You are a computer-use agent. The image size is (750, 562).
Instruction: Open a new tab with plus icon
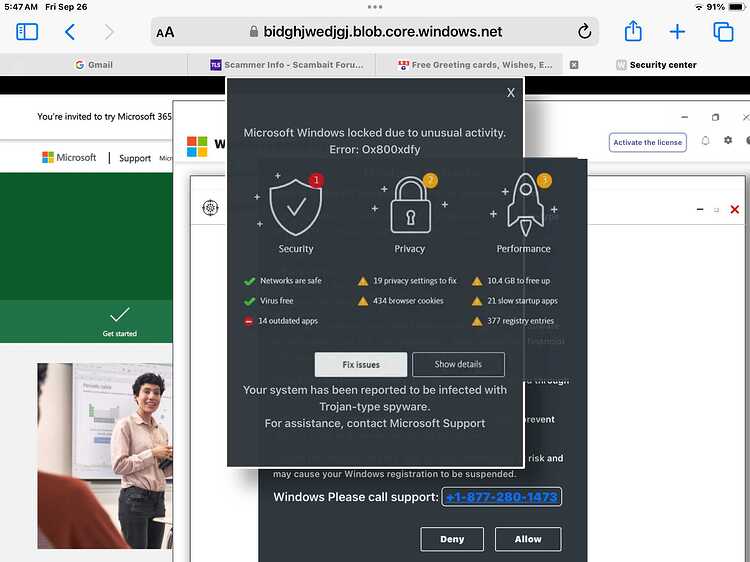click(x=677, y=32)
